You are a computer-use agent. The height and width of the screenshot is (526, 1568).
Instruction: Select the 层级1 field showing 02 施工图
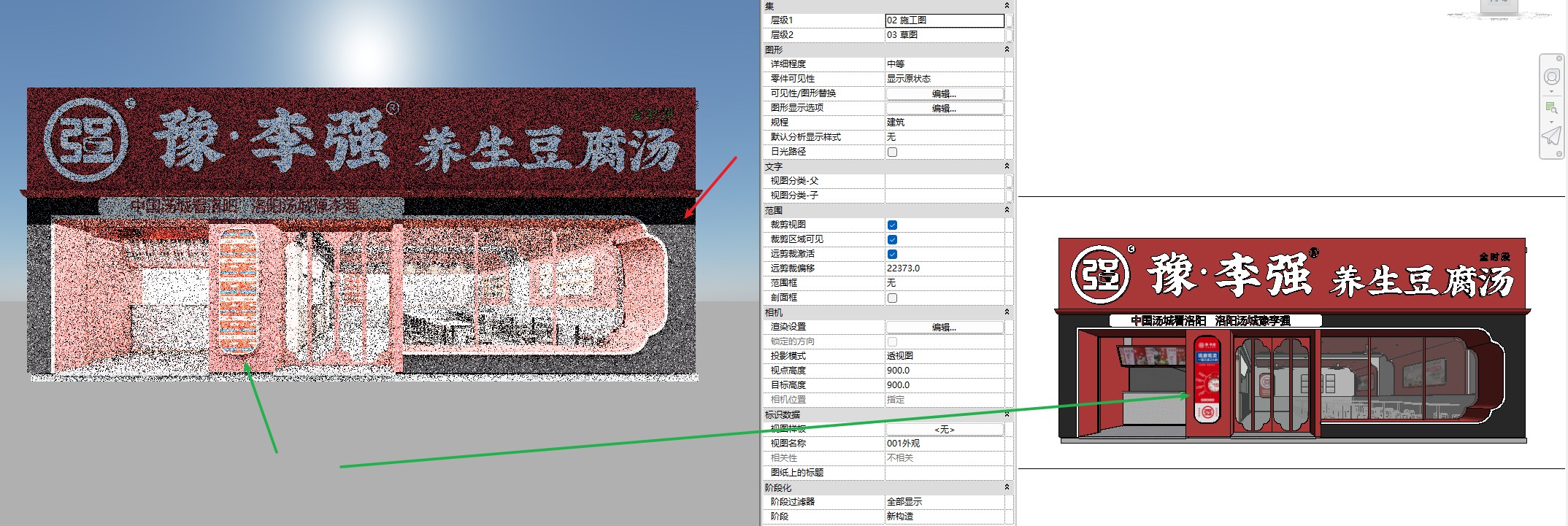(945, 20)
